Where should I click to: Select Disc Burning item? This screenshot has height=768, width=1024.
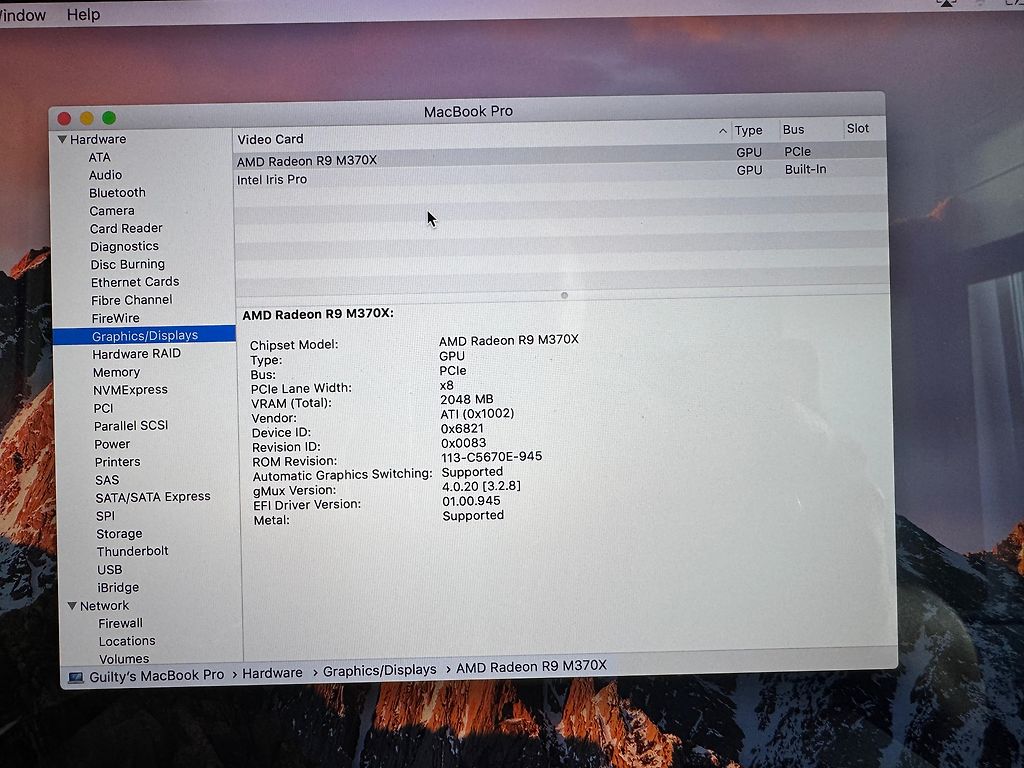[127, 264]
